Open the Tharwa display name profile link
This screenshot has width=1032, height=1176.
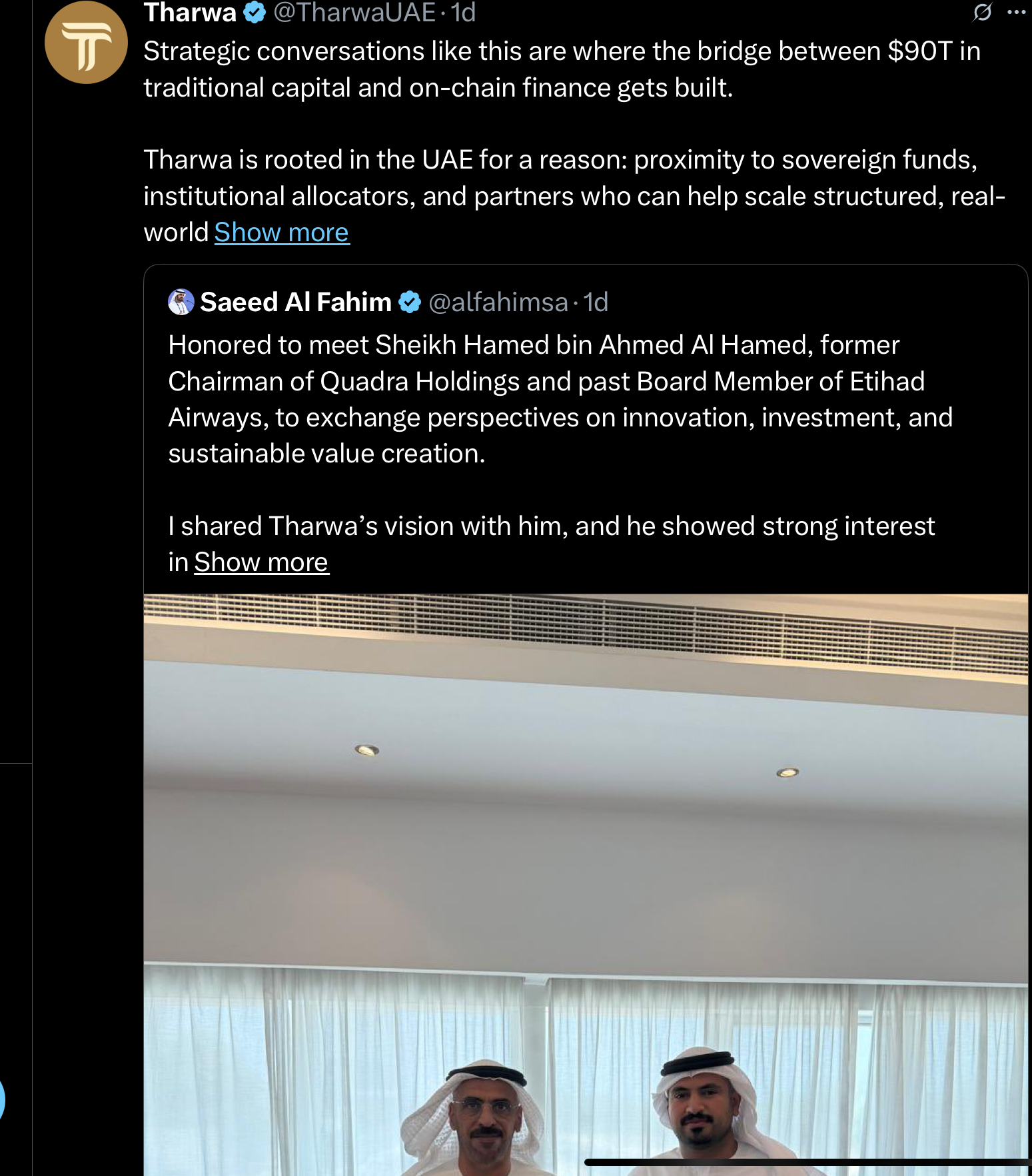(x=190, y=13)
